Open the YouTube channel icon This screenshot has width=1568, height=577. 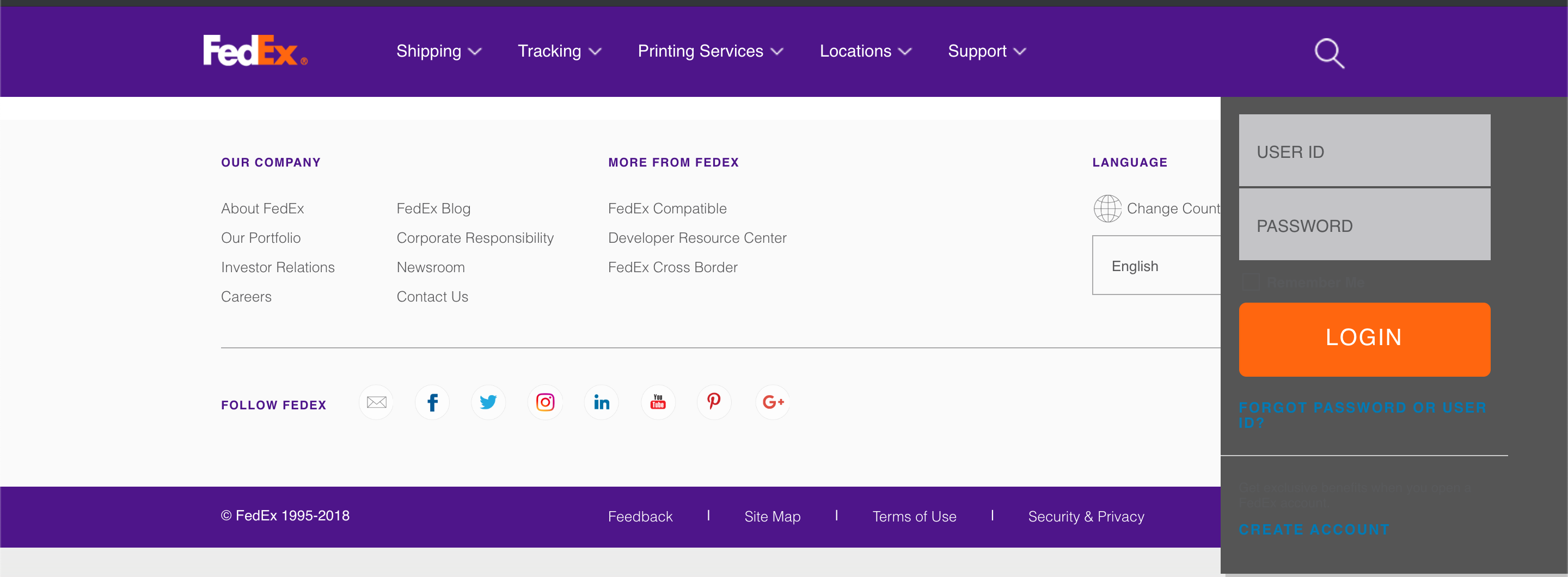[x=658, y=402]
